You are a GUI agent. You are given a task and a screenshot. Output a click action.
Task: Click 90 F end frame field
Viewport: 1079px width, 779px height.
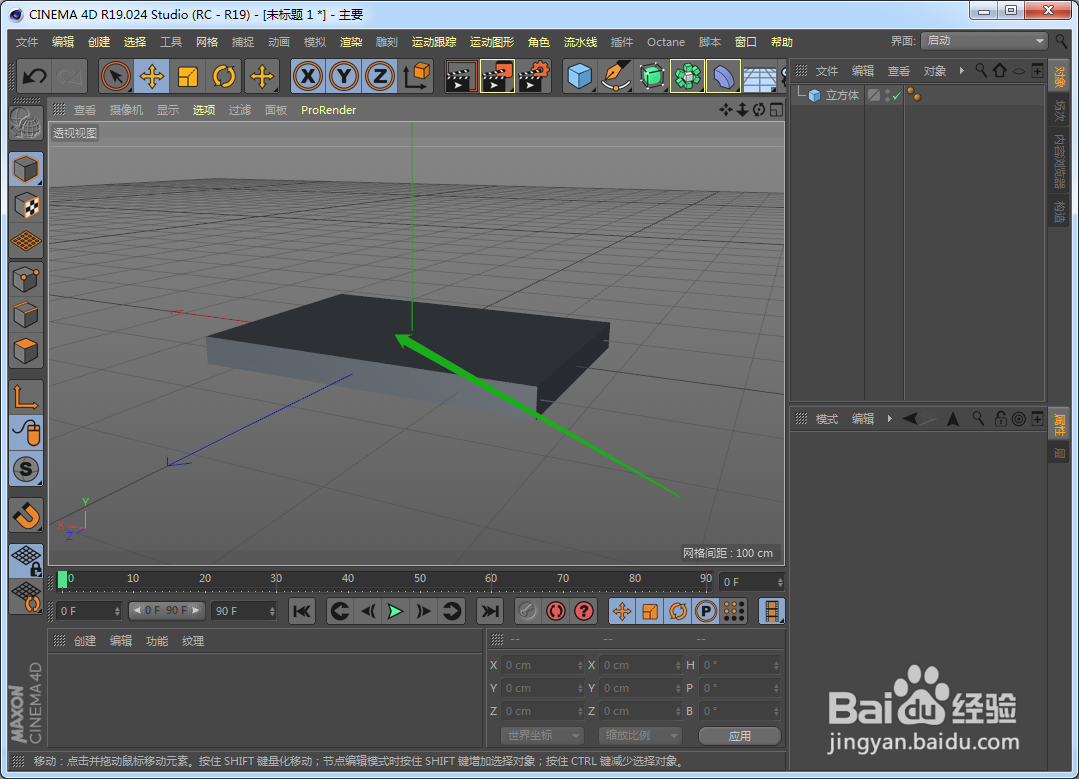click(x=244, y=611)
